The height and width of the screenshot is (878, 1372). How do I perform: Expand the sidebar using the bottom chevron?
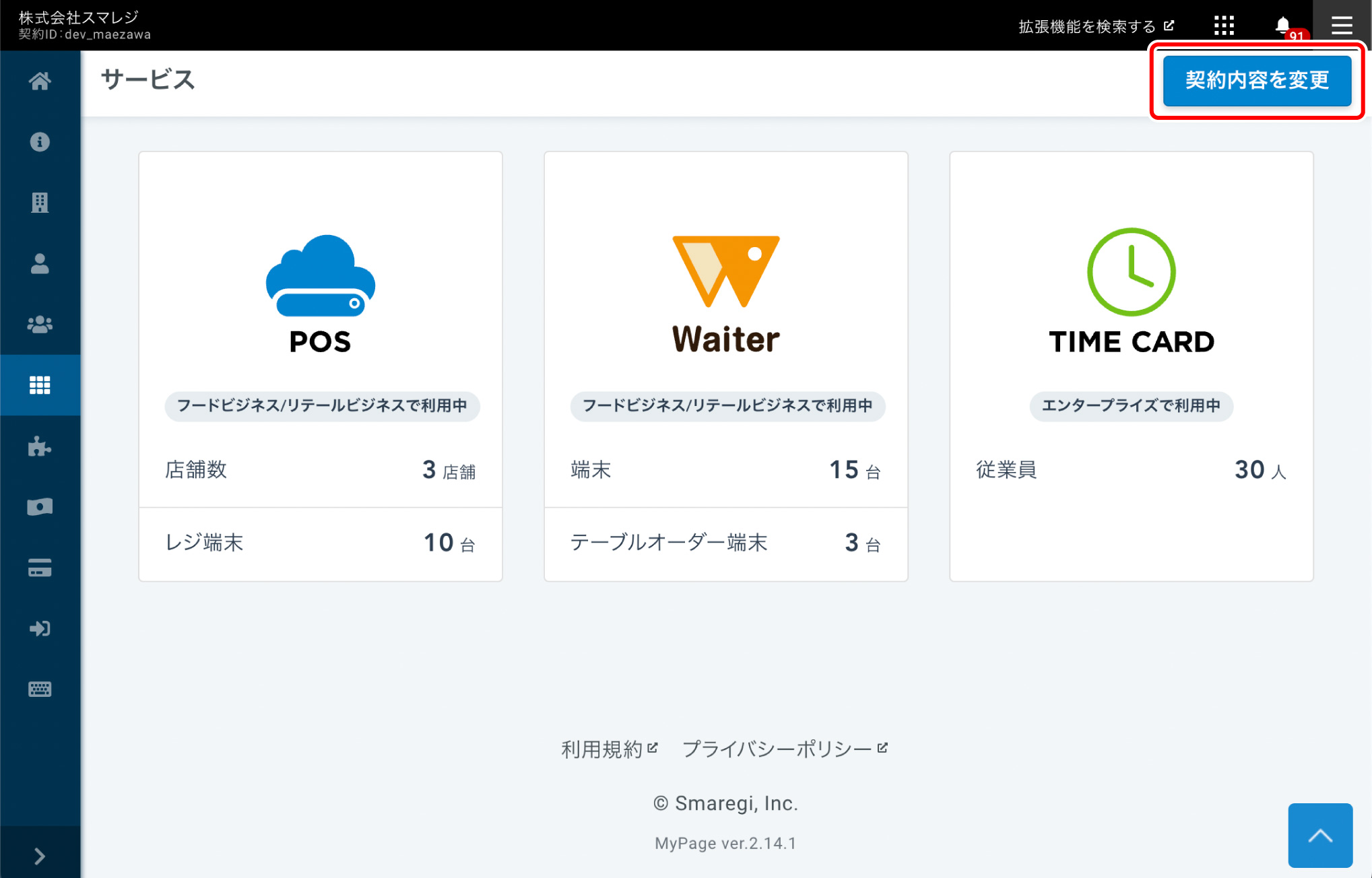pos(40,856)
